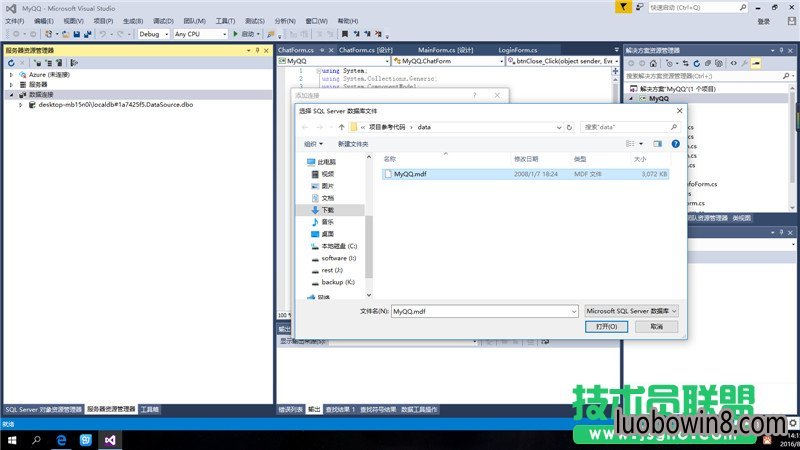This screenshot has height=450, width=800.
Task: Click the Connect to Database icon in Server Explorer
Action: pos(38,63)
